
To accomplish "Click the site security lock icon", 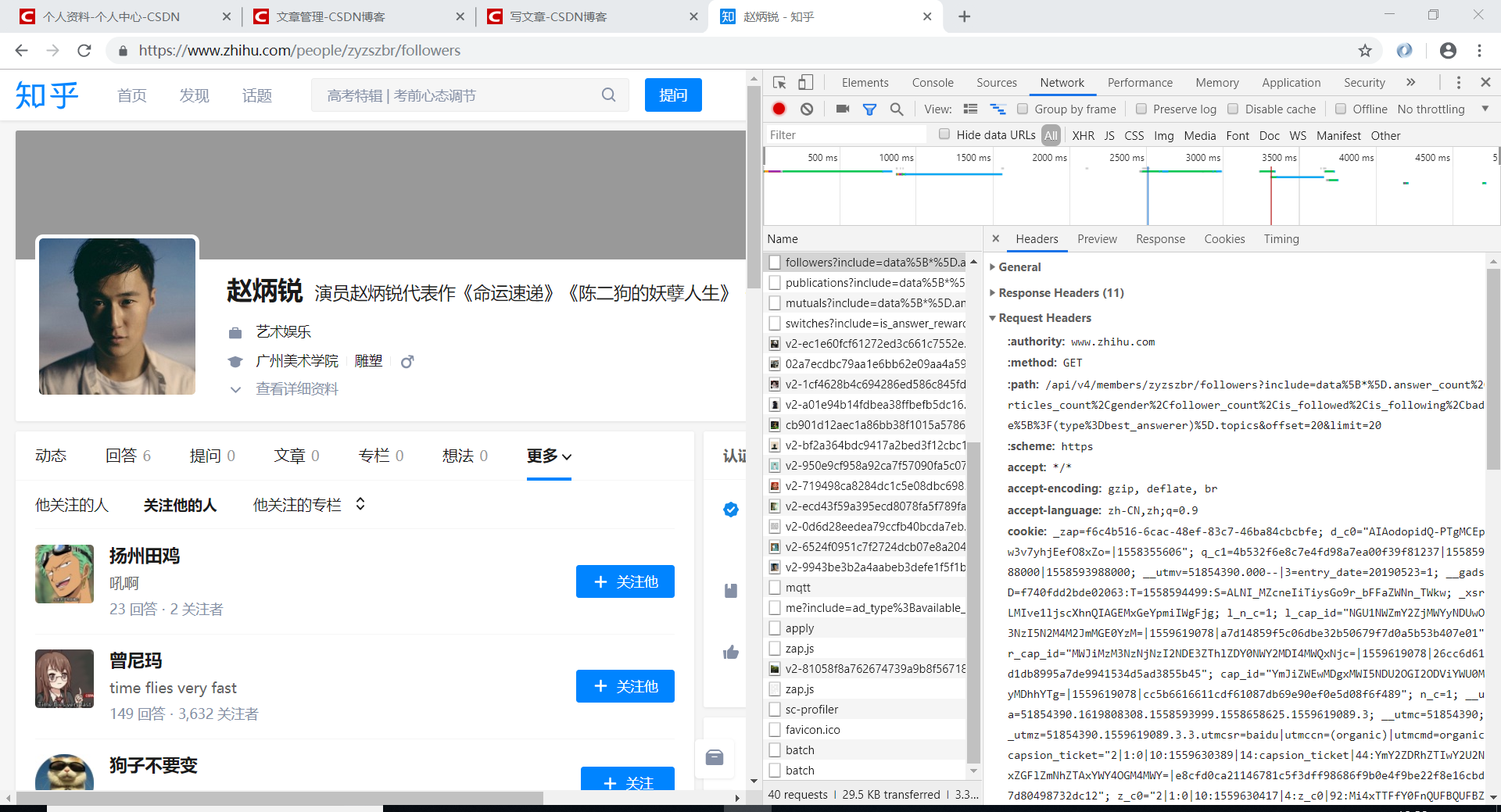I will [123, 50].
